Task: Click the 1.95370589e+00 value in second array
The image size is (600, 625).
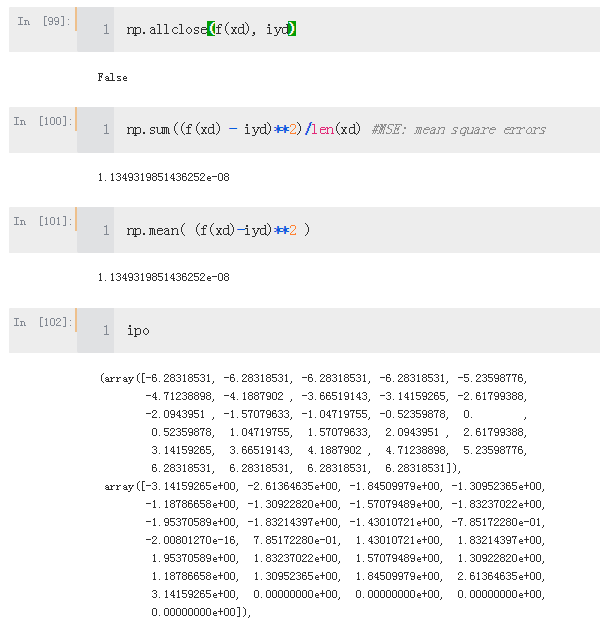Action: coord(193,558)
